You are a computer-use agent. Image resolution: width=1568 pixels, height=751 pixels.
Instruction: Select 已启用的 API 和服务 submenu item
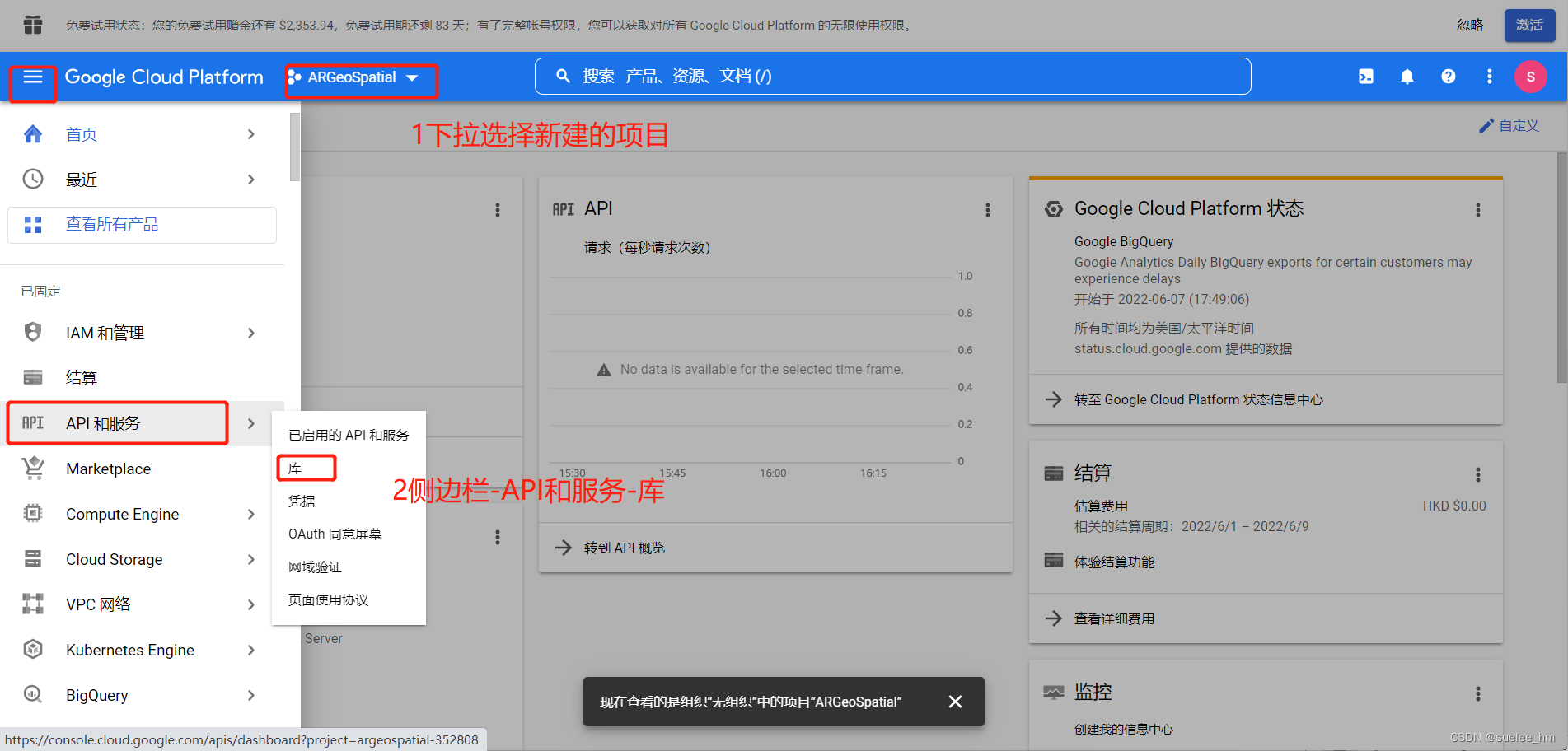coord(349,435)
